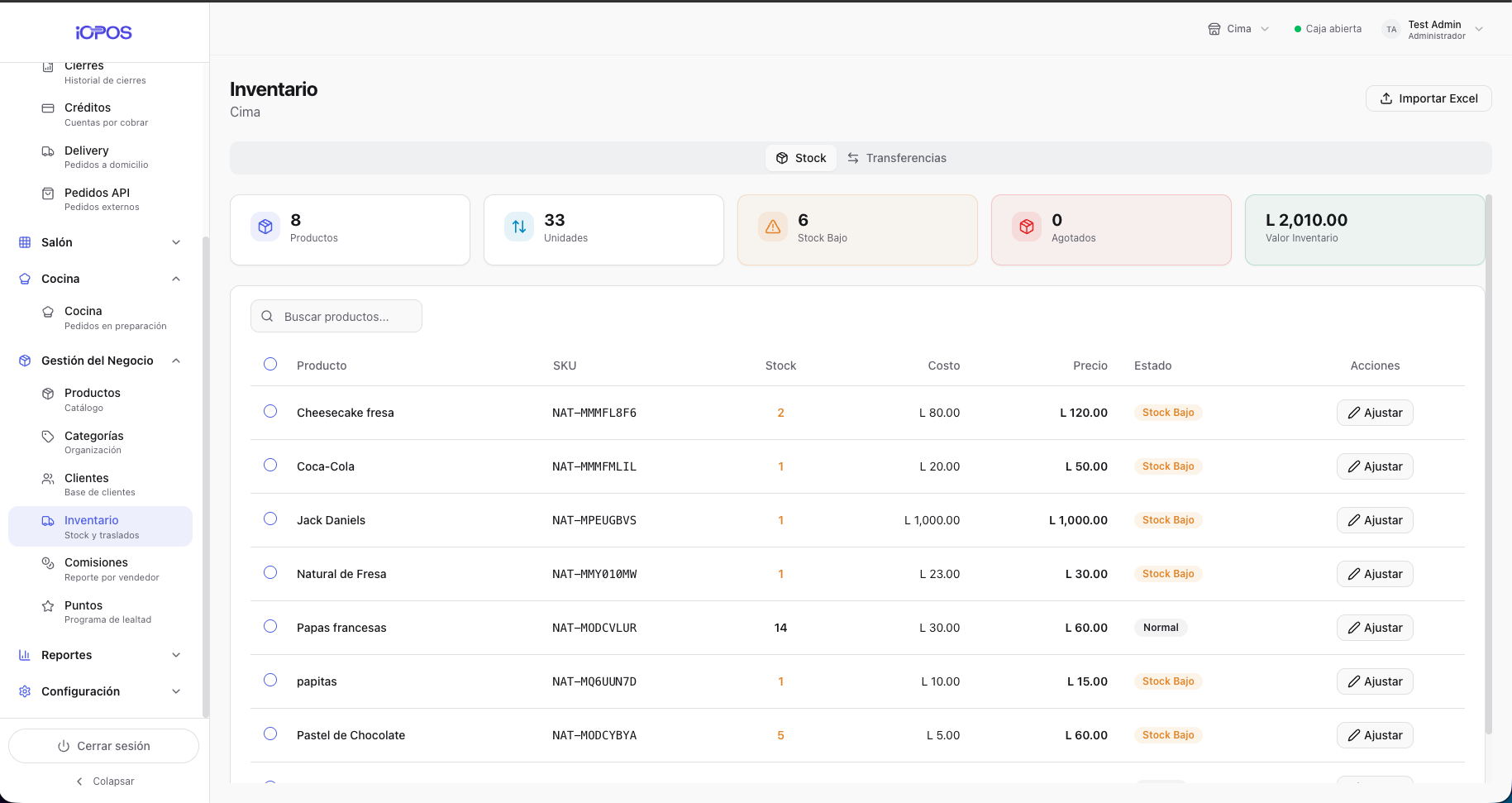Click the Comisiones coins icon
The width and height of the screenshot is (1512, 803).
(48, 563)
